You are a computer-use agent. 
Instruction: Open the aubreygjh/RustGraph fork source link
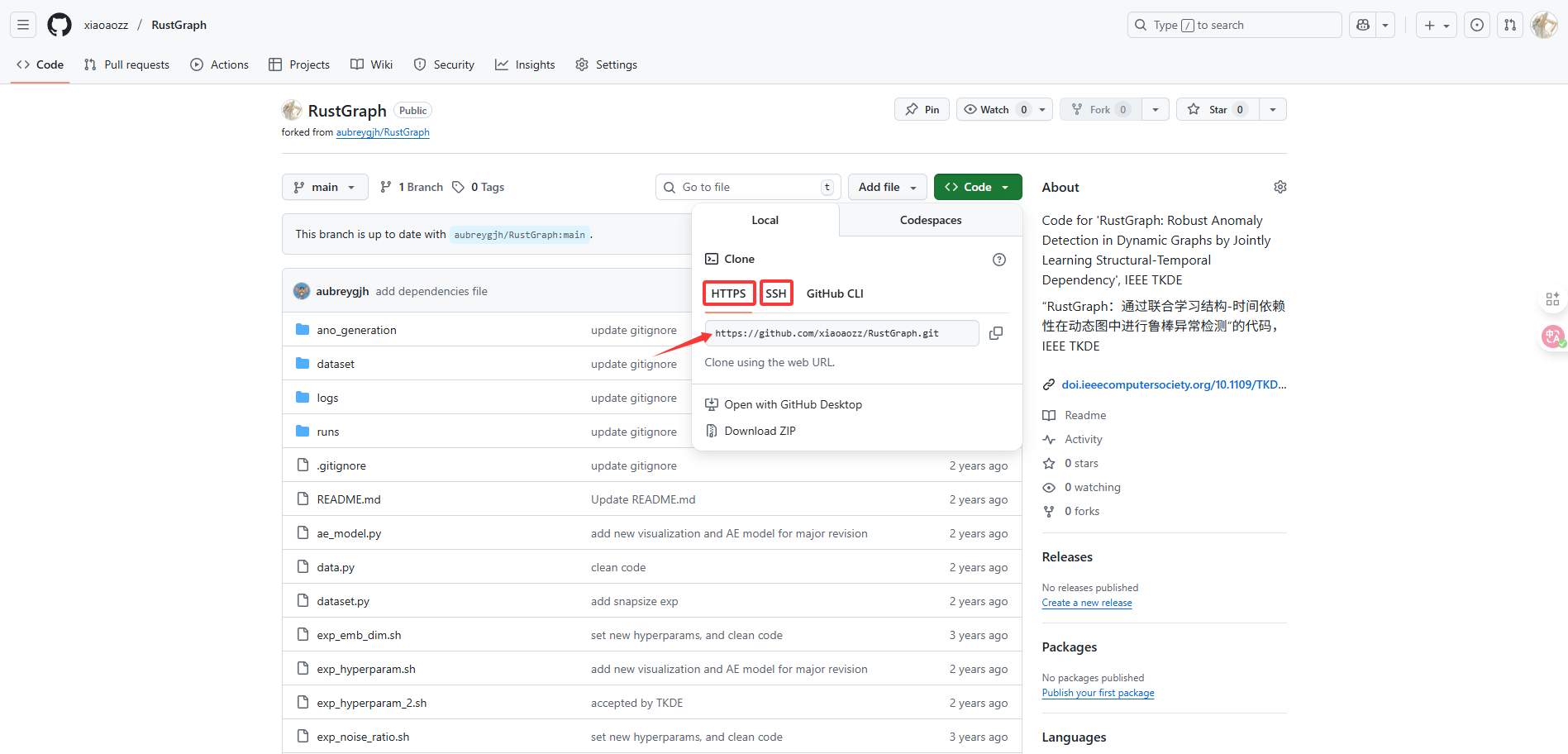pos(383,132)
